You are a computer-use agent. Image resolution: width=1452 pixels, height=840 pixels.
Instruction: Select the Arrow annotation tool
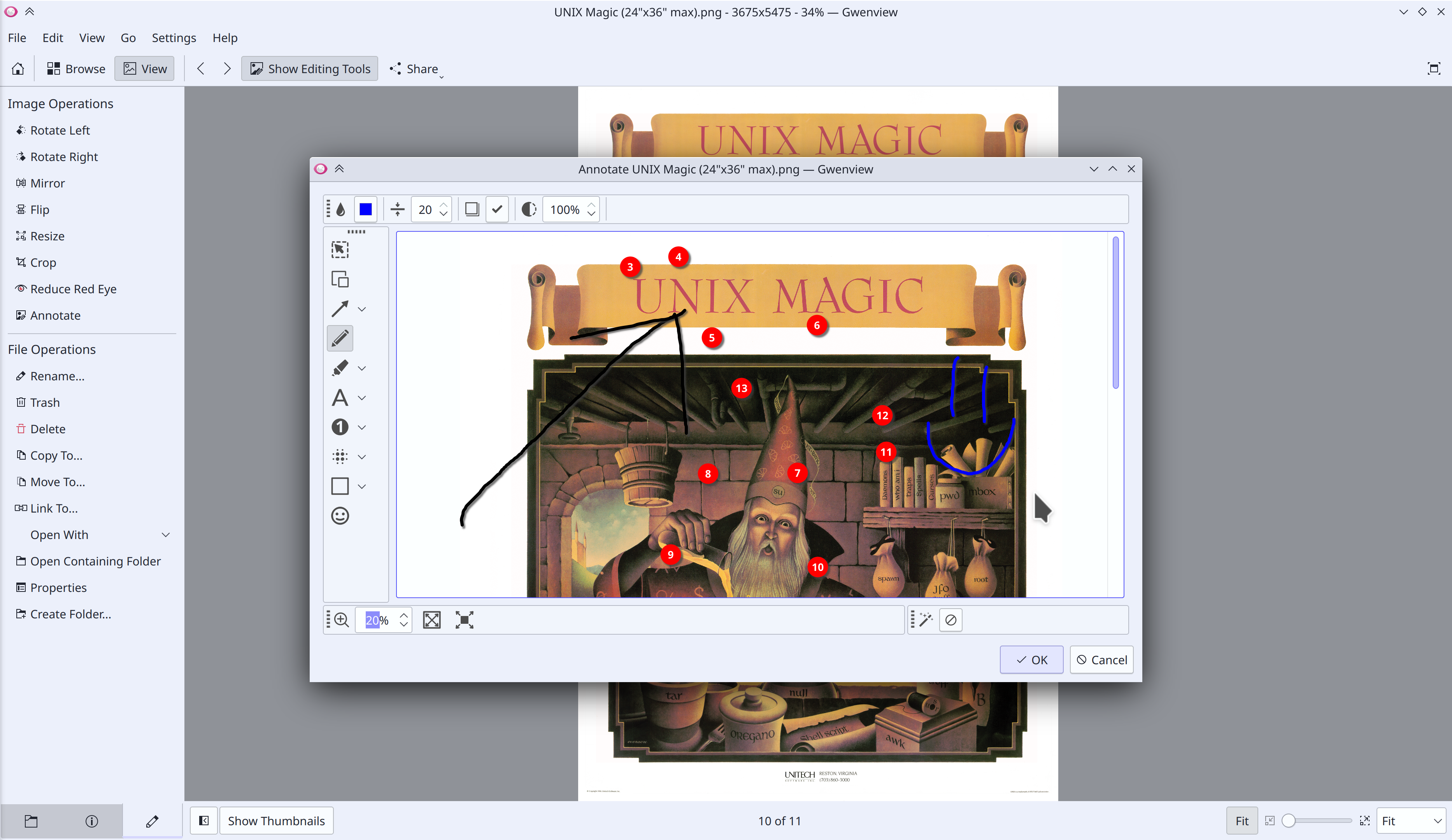[x=339, y=309]
